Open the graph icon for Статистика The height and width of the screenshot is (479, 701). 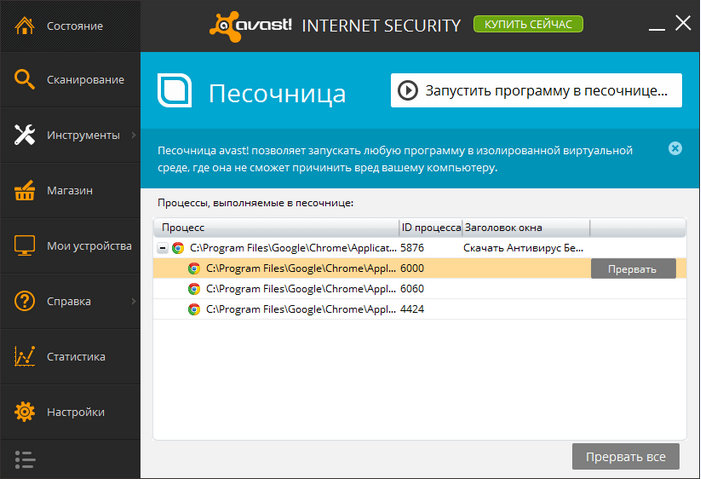pyautogui.click(x=24, y=356)
